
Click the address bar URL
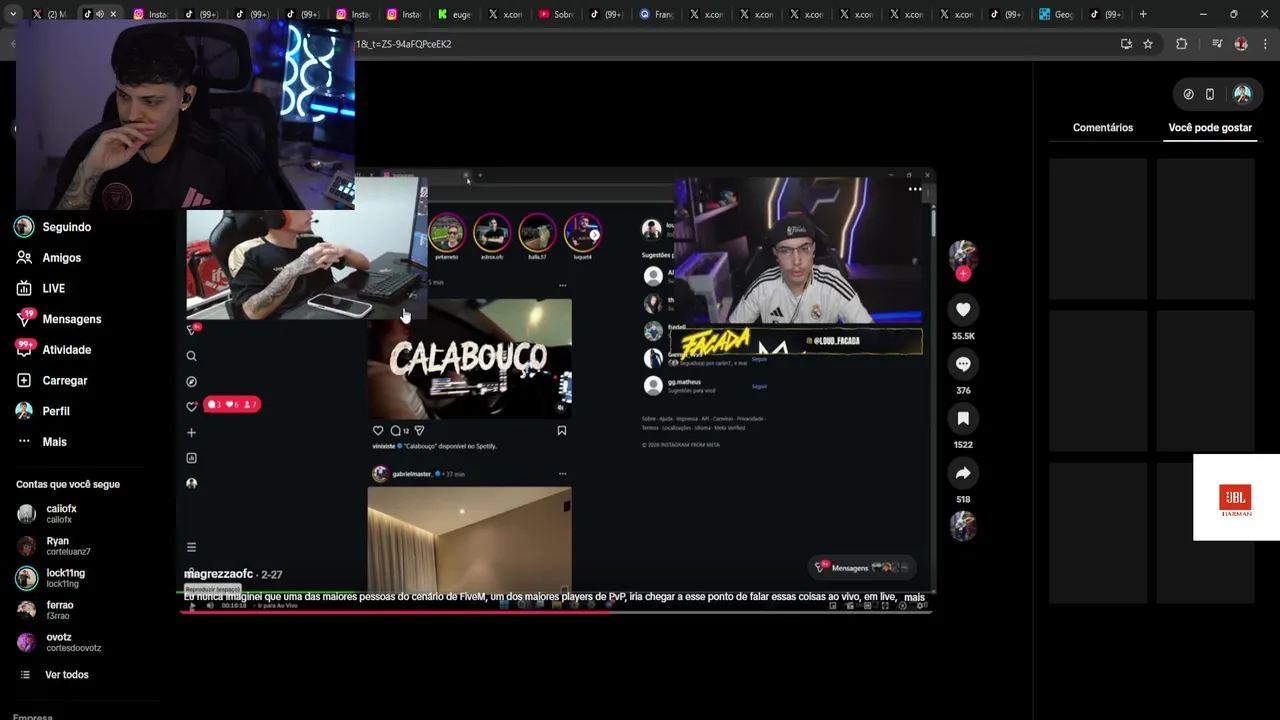point(404,44)
